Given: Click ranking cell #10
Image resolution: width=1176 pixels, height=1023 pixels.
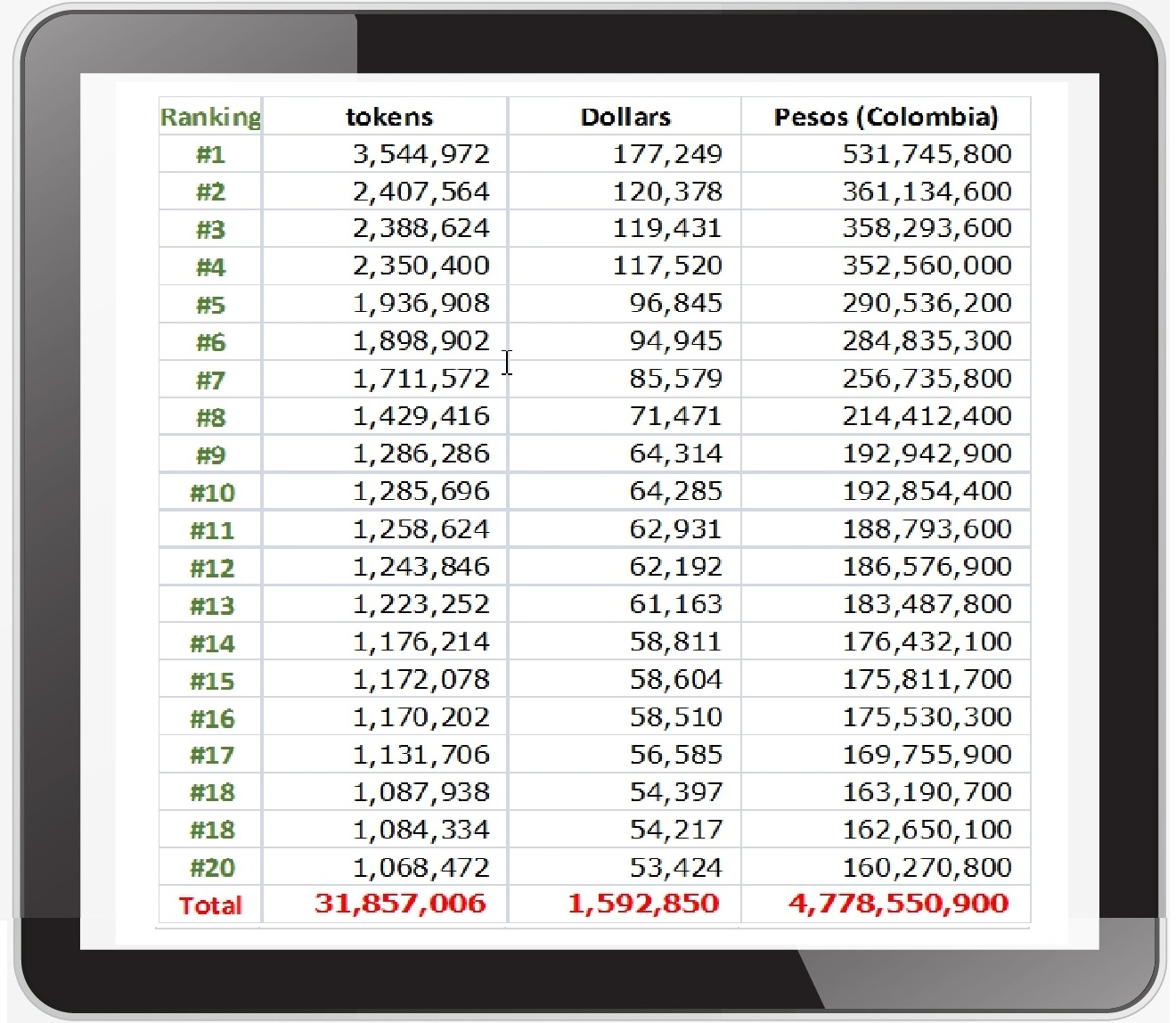Looking at the screenshot, I should click(x=212, y=492).
